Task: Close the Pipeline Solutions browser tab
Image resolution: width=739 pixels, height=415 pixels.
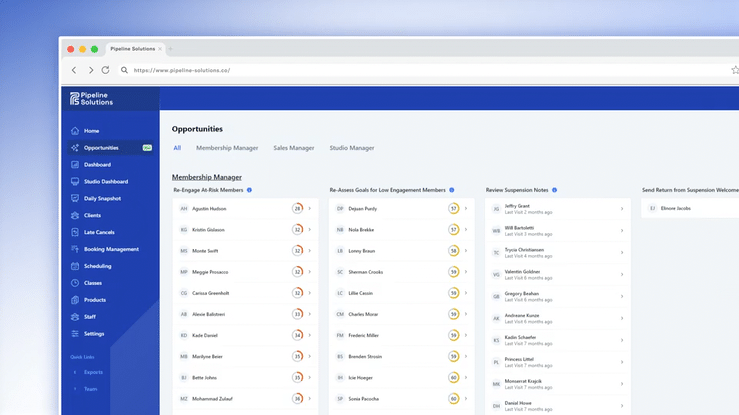Action: pyautogui.click(x=160, y=49)
